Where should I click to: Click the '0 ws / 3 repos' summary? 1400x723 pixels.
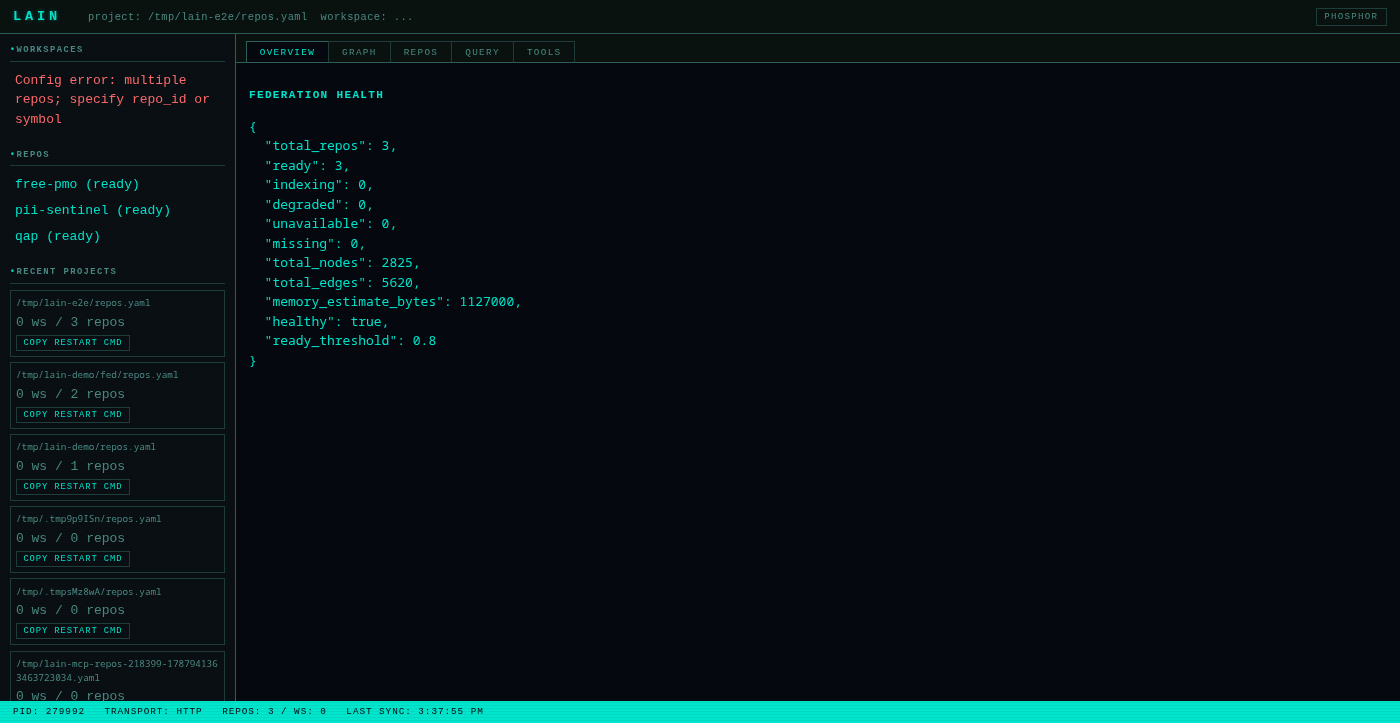pyautogui.click(x=70, y=322)
